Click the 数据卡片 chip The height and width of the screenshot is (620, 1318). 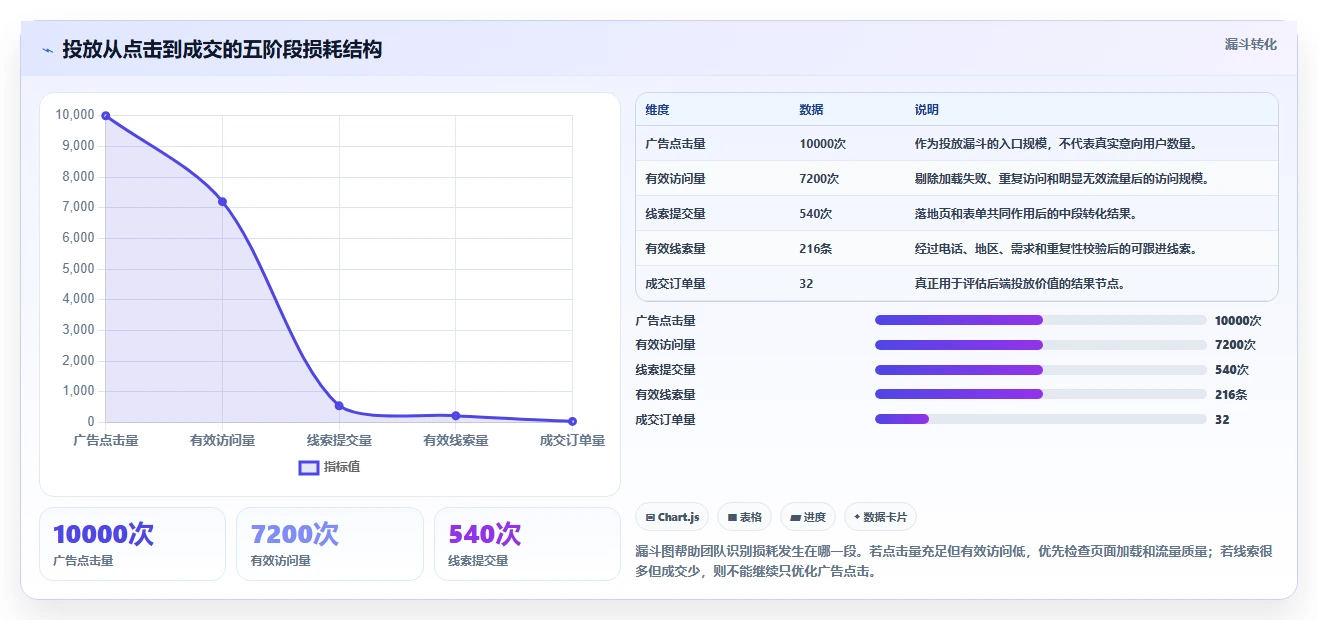tap(880, 517)
